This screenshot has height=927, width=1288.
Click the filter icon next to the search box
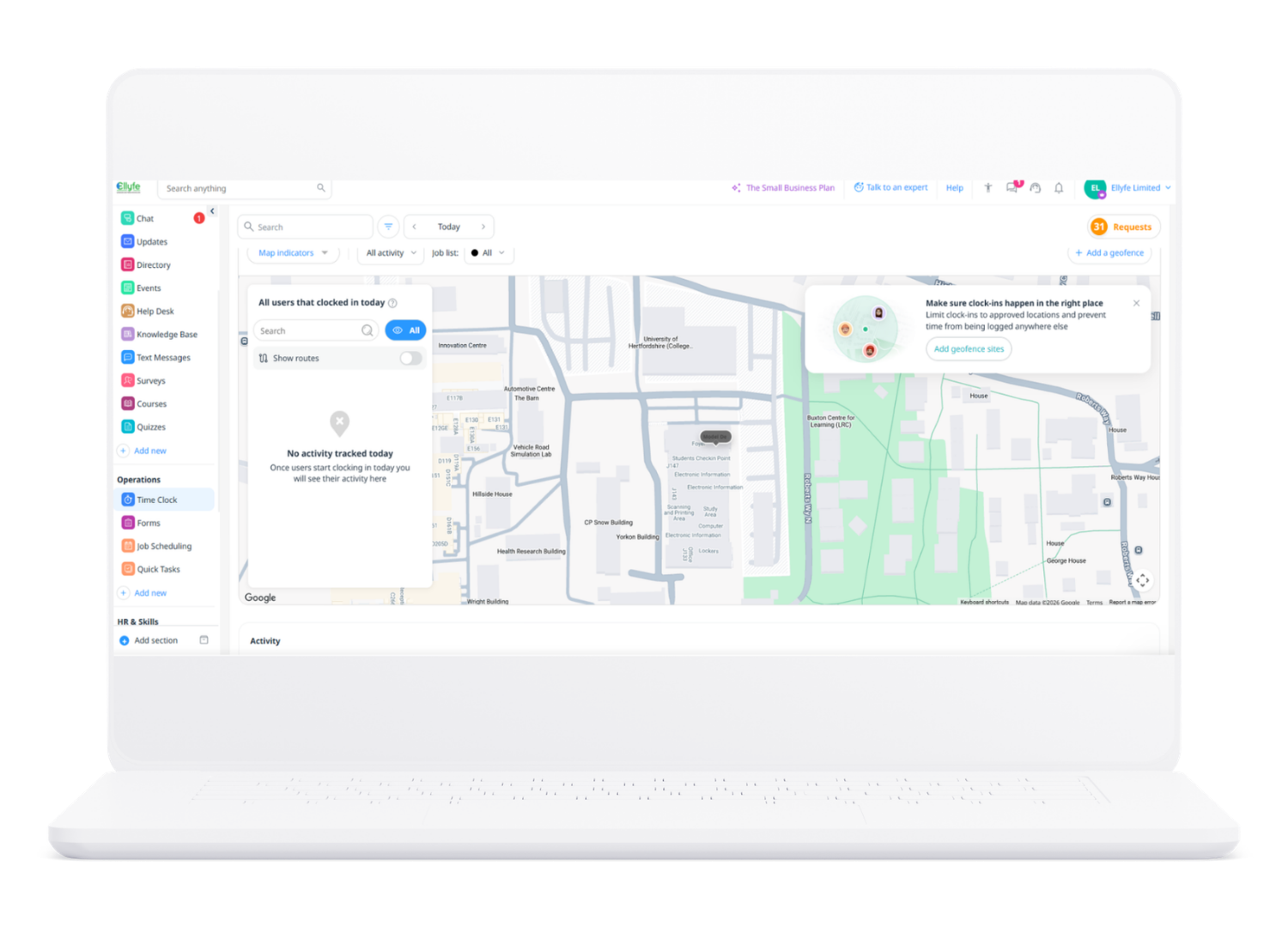pos(388,227)
